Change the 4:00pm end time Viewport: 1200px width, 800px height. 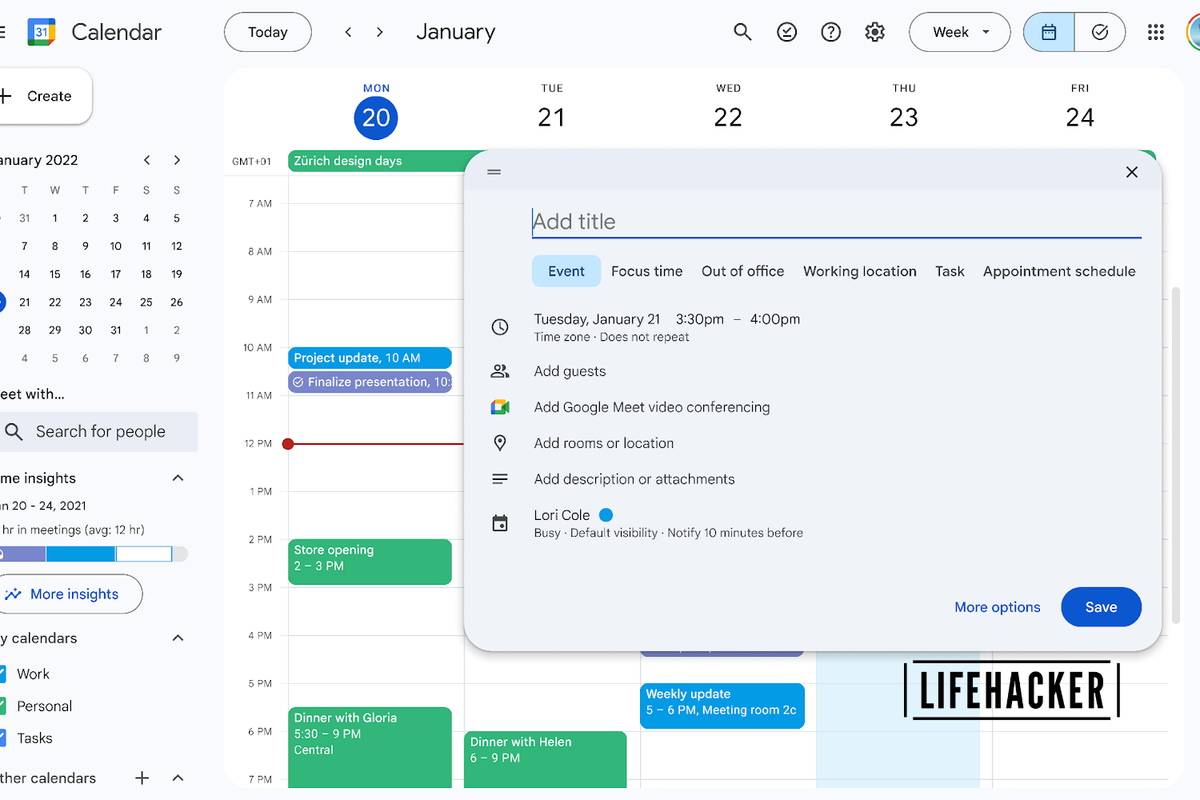775,319
